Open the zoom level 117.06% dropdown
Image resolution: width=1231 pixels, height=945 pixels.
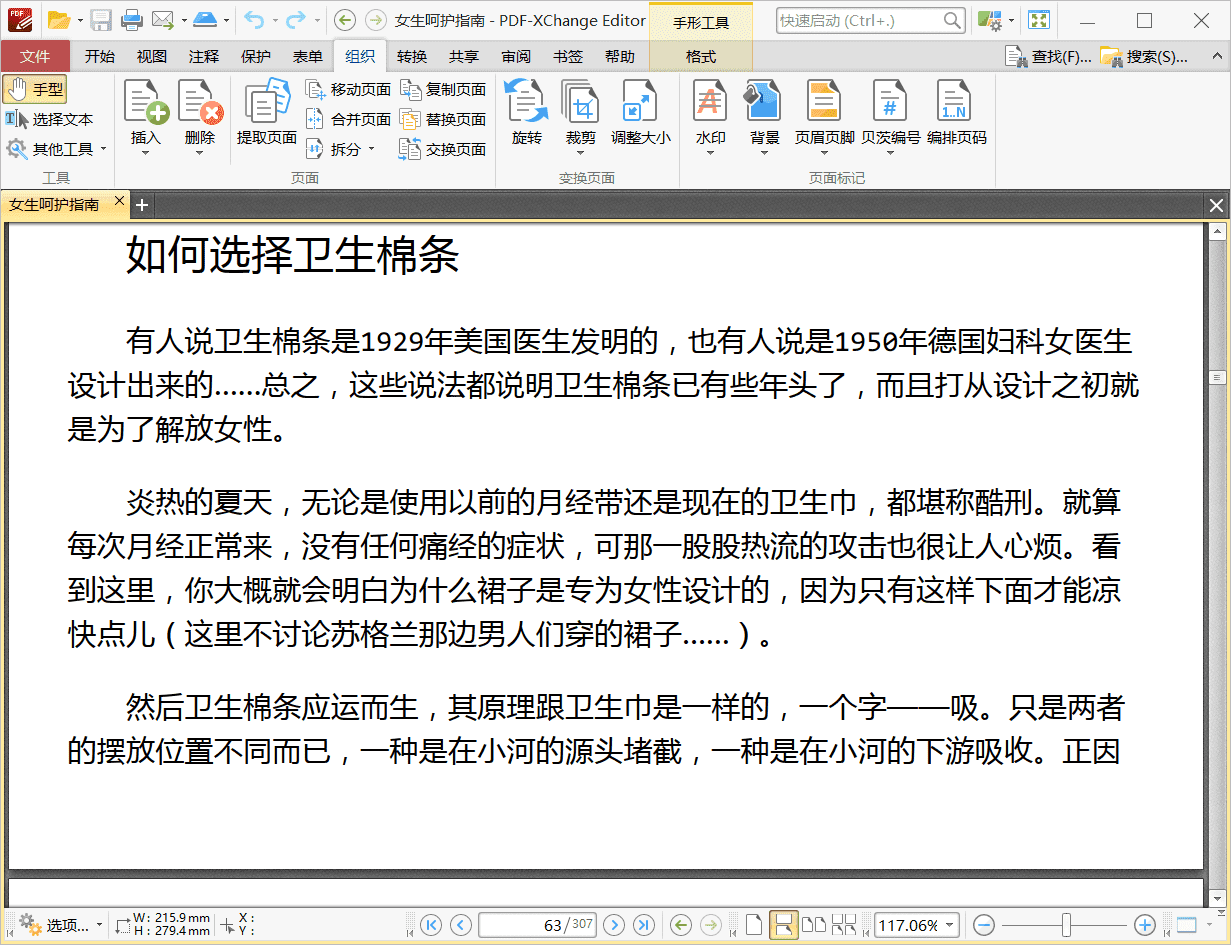[x=950, y=925]
